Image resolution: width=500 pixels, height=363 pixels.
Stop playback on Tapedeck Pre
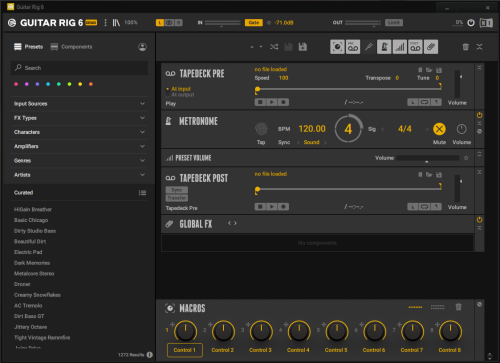coord(260,102)
